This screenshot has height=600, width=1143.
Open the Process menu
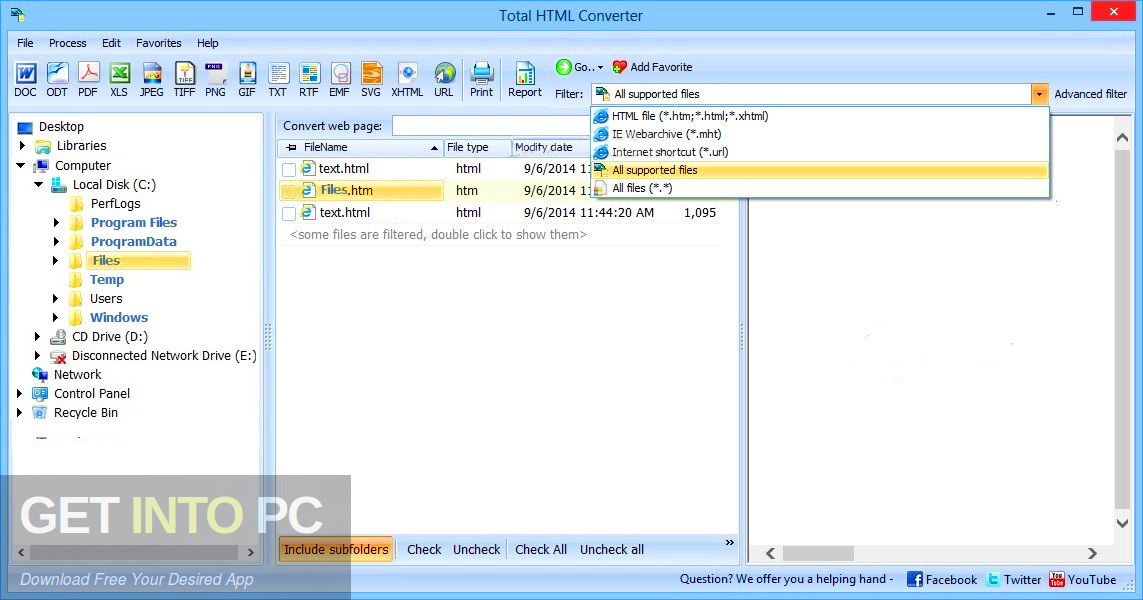pos(68,43)
